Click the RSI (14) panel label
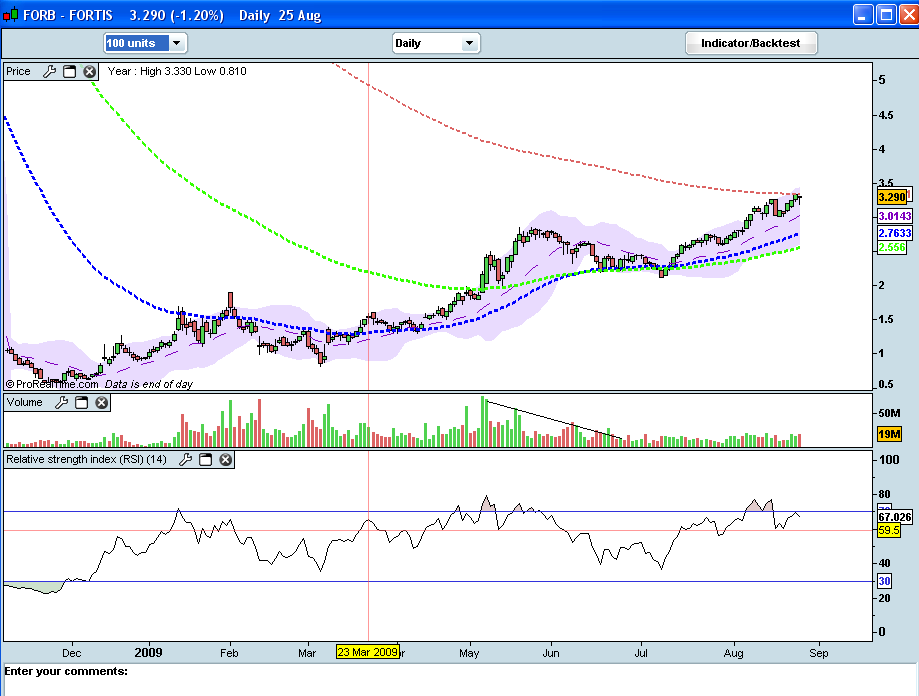The width and height of the screenshot is (919, 696). click(86, 459)
